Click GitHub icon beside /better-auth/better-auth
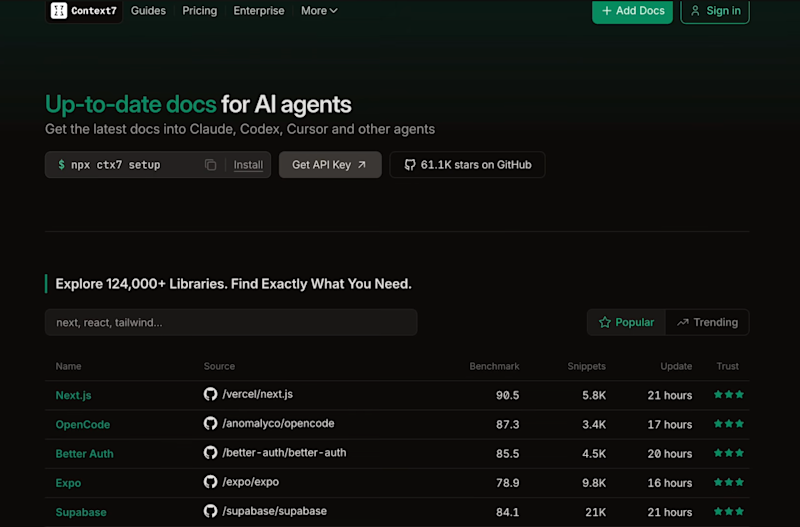 tap(210, 453)
